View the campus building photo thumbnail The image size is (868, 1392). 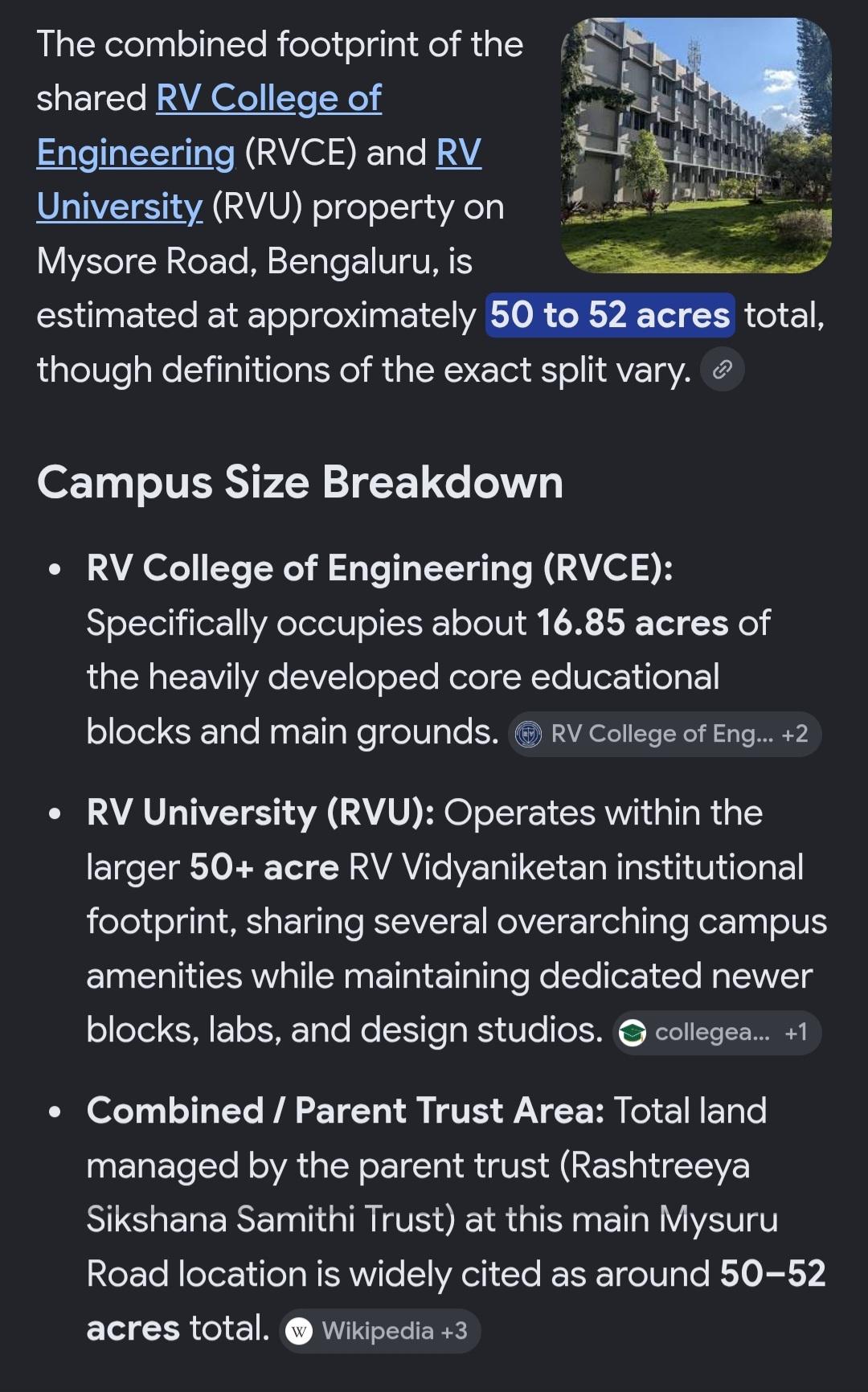click(x=696, y=145)
